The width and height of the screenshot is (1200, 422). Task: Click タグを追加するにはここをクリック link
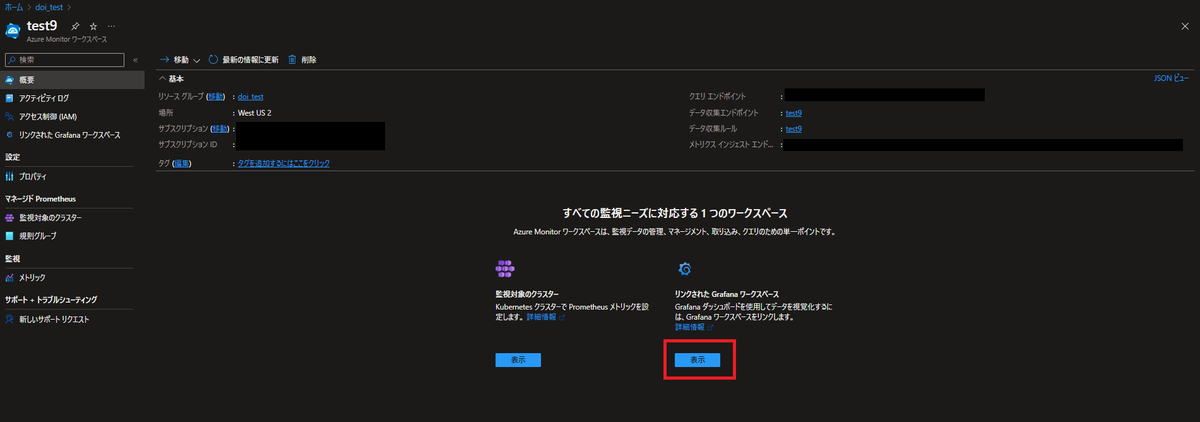pyautogui.click(x=283, y=162)
